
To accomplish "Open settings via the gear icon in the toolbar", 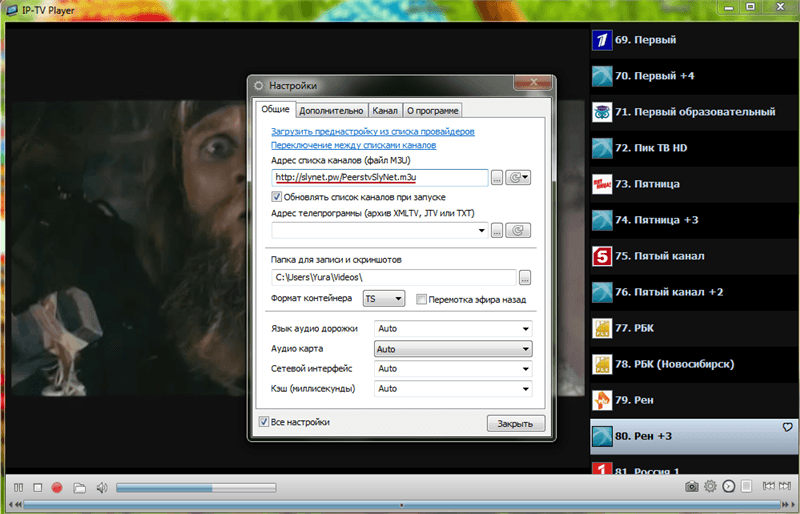I will pyautogui.click(x=710, y=486).
